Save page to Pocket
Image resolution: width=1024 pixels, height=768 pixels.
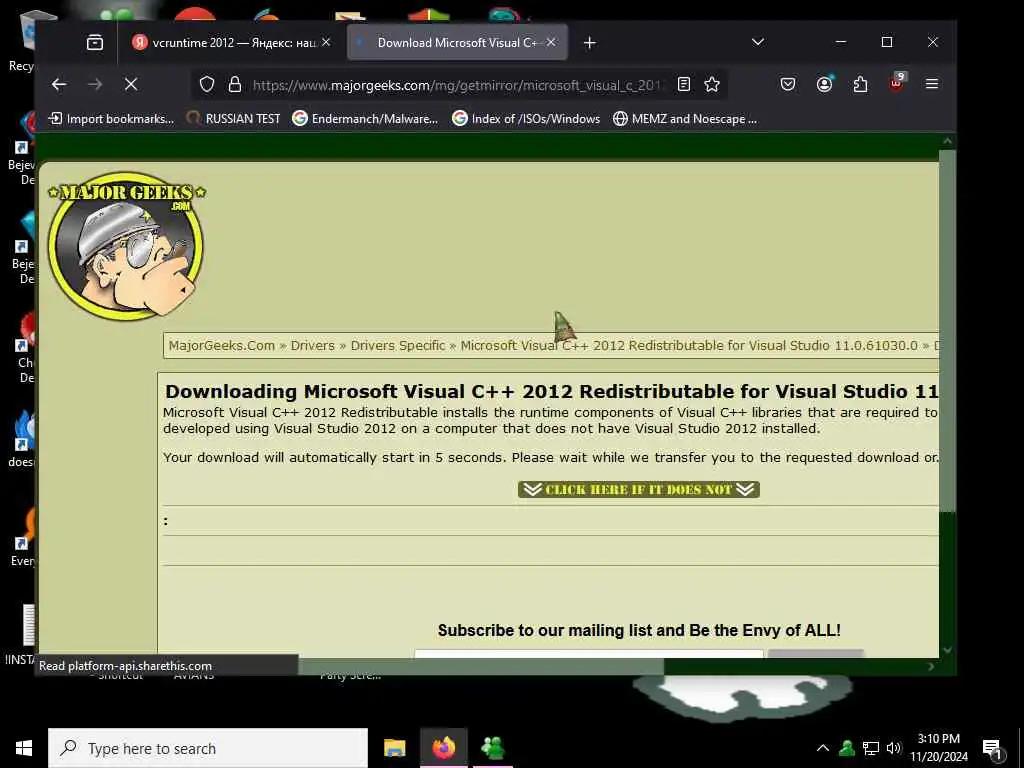pos(788,84)
